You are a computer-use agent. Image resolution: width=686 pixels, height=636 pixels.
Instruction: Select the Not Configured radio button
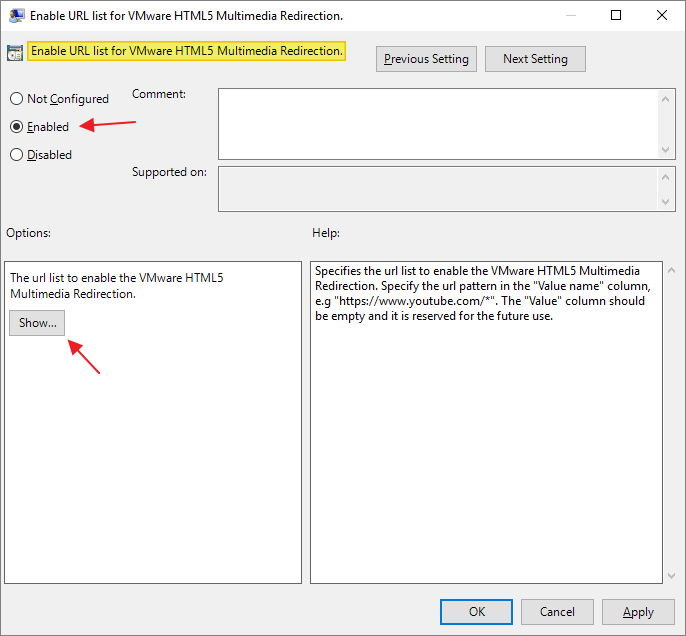tap(17, 99)
